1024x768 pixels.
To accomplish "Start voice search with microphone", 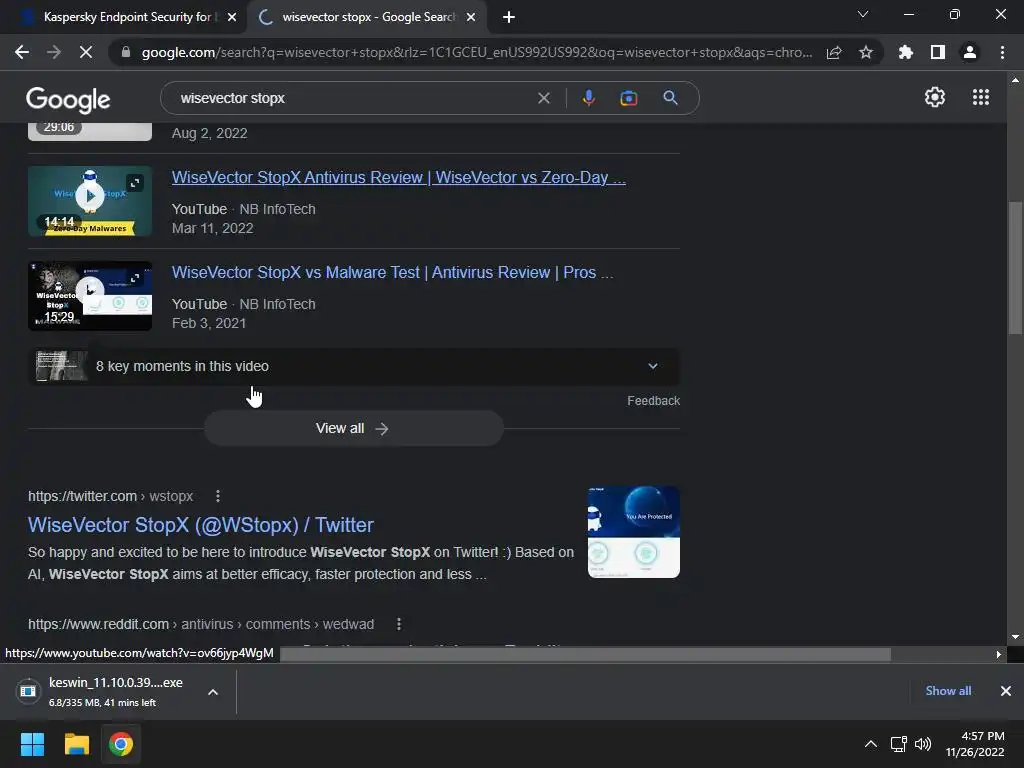I will pos(588,98).
